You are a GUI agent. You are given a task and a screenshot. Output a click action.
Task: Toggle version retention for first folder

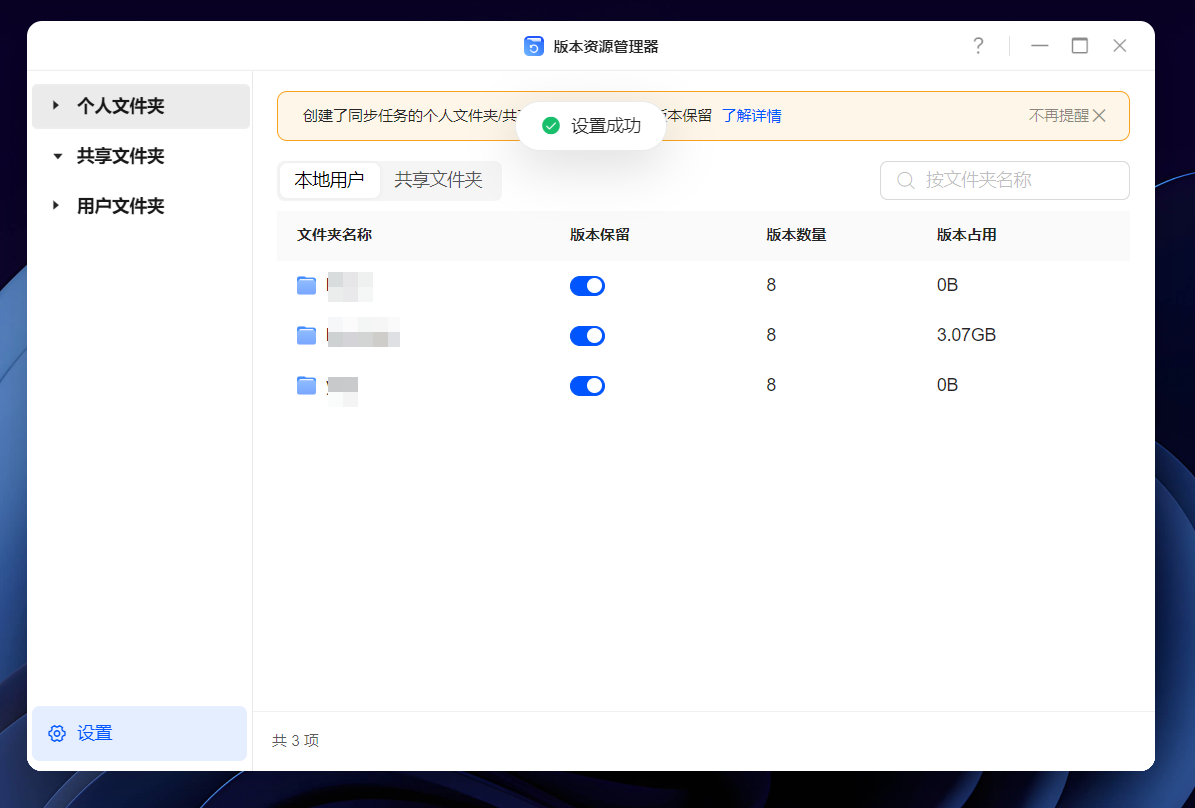pyautogui.click(x=587, y=286)
